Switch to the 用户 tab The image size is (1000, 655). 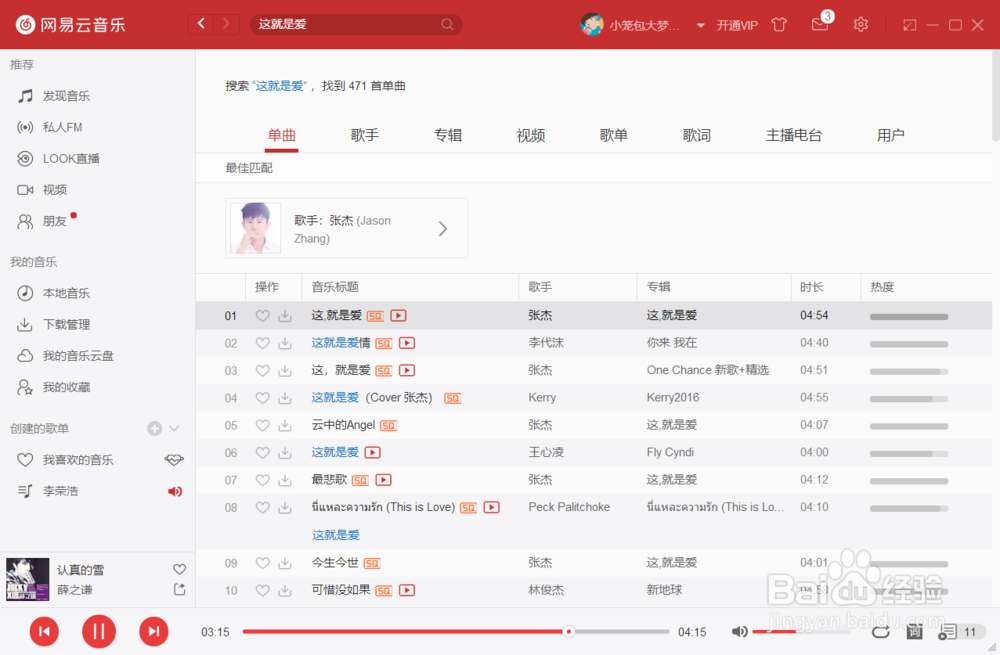[x=890, y=135]
